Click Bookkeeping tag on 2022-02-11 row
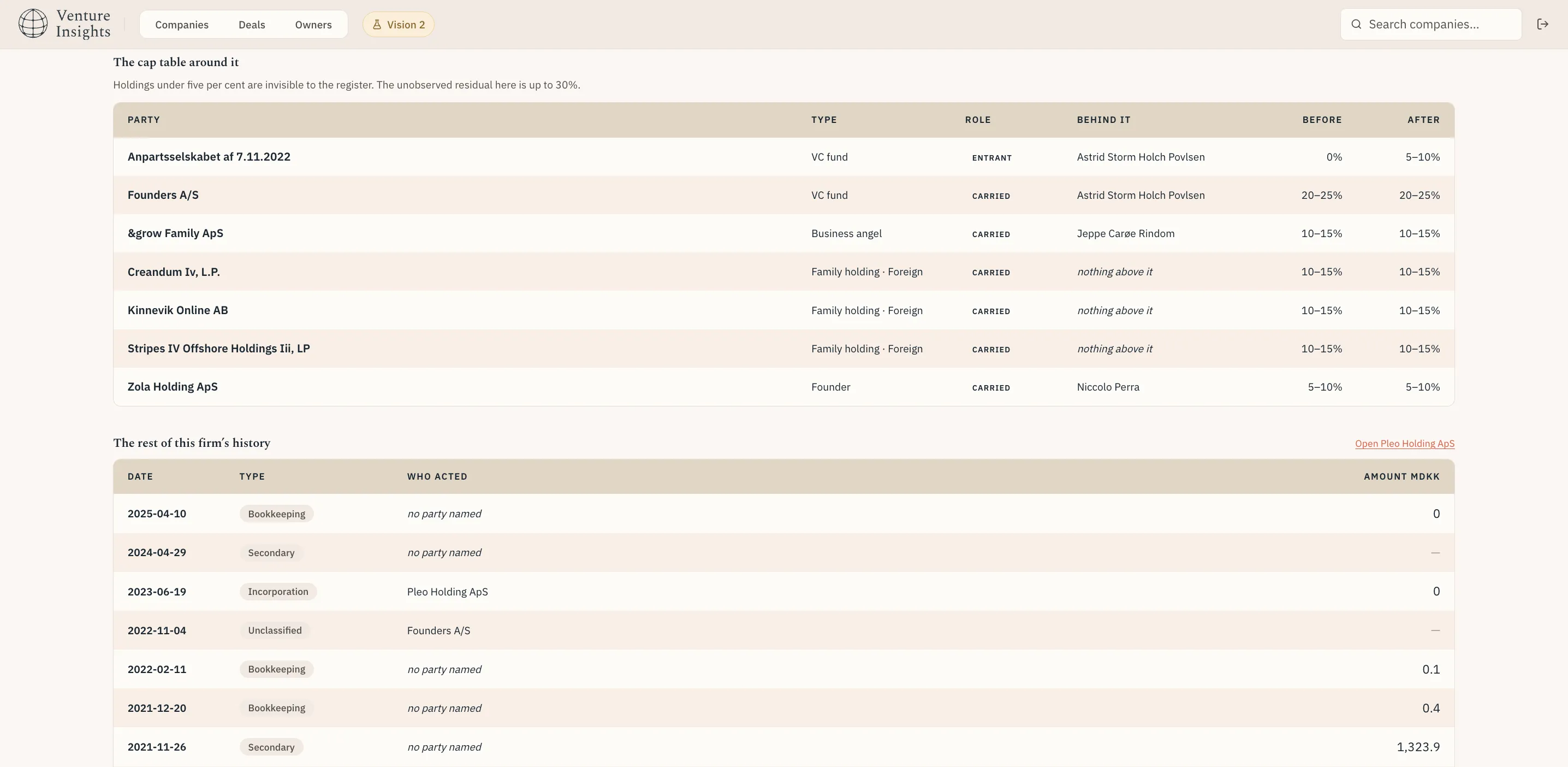 click(276, 669)
